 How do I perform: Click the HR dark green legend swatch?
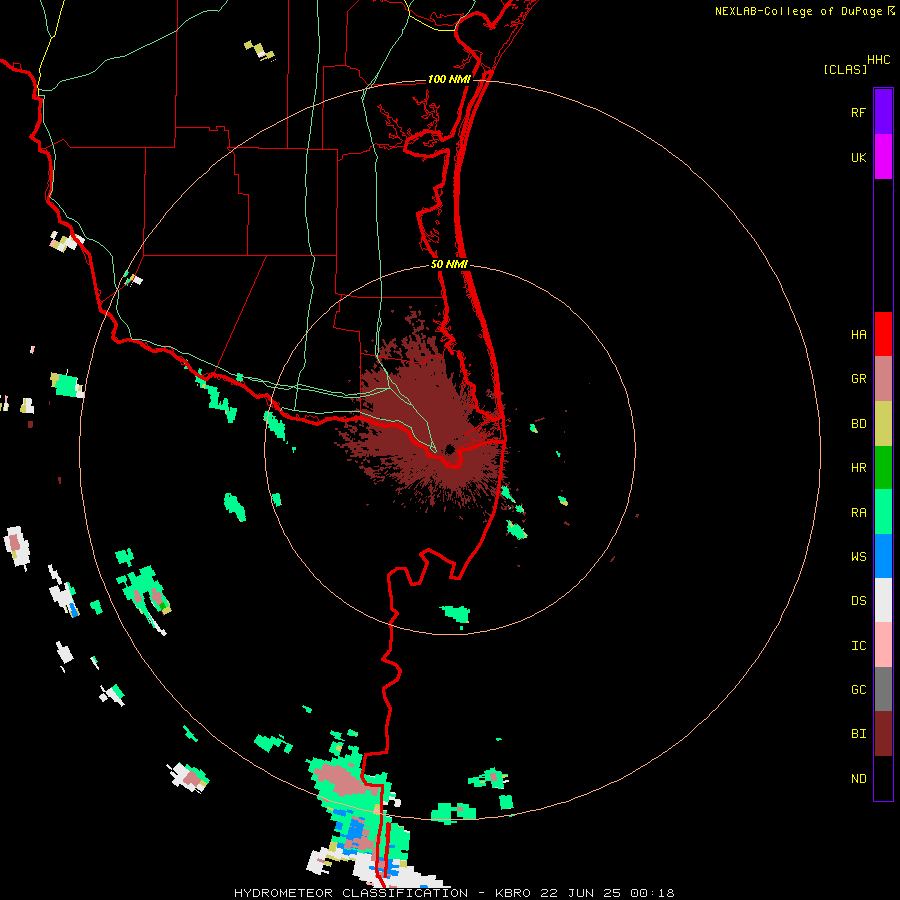click(883, 468)
